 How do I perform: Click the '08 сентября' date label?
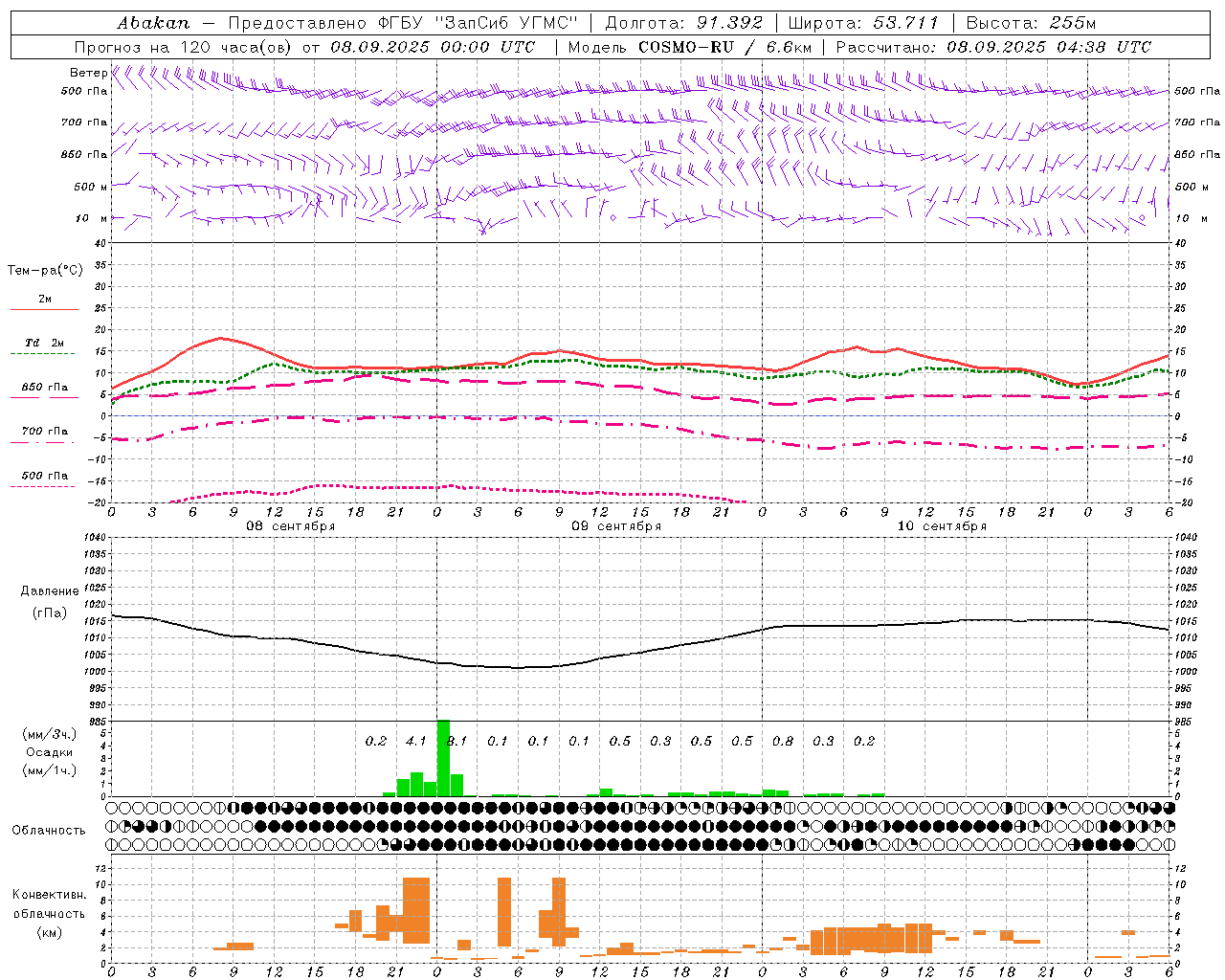[x=291, y=526]
